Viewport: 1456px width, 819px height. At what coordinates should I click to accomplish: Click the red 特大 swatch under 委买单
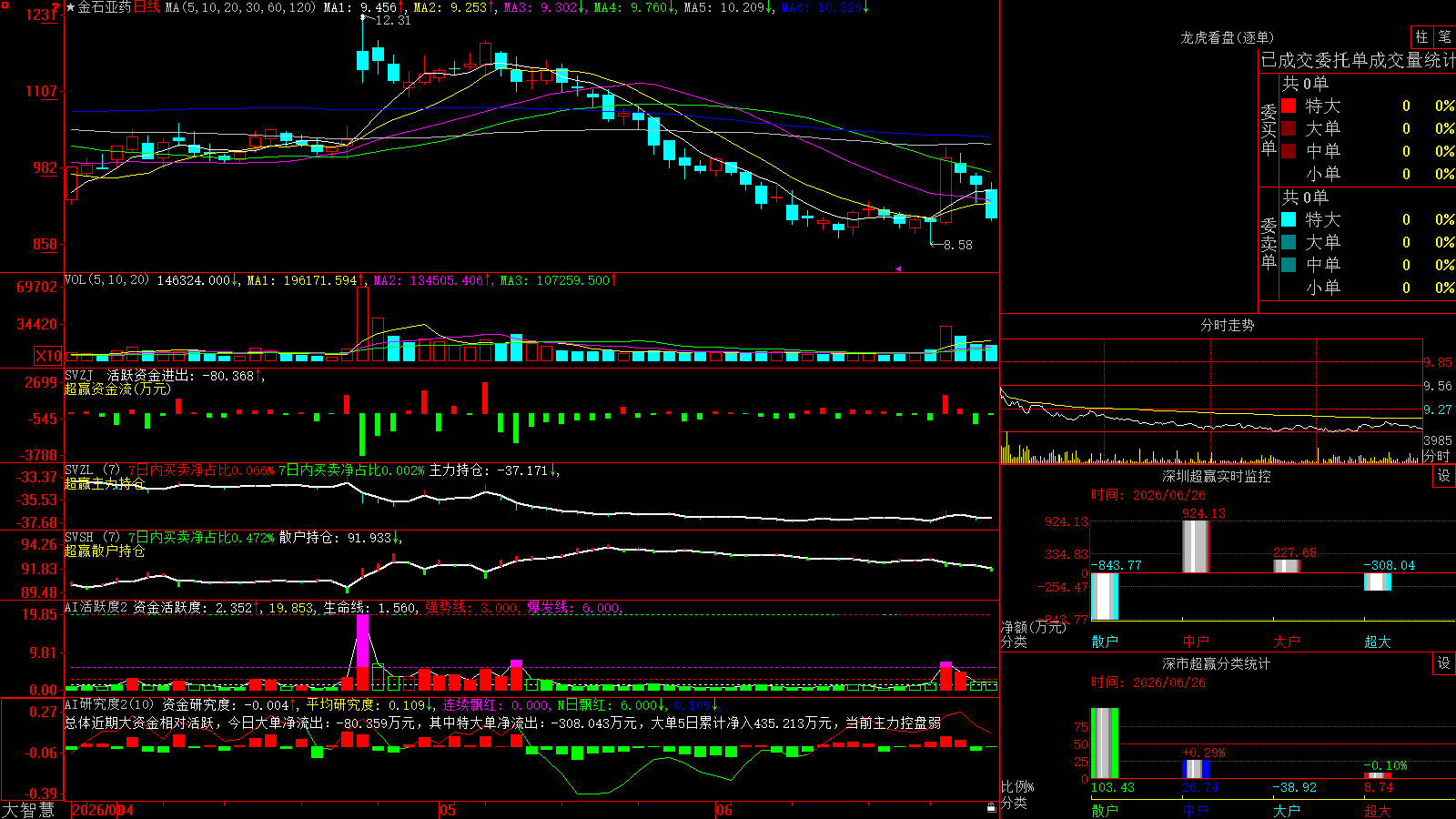coord(1289,106)
